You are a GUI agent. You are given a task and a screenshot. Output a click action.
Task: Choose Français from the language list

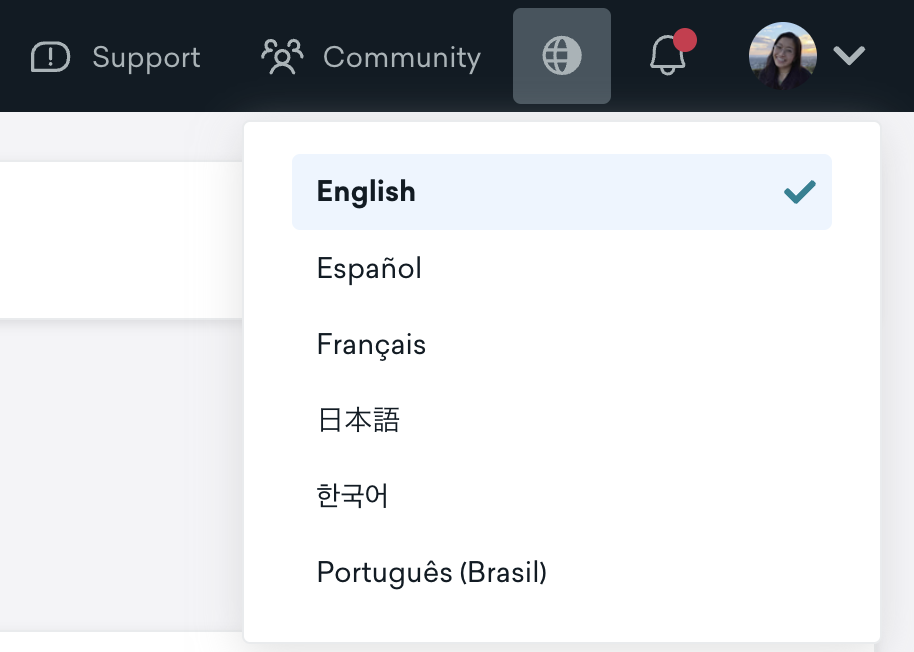point(562,344)
